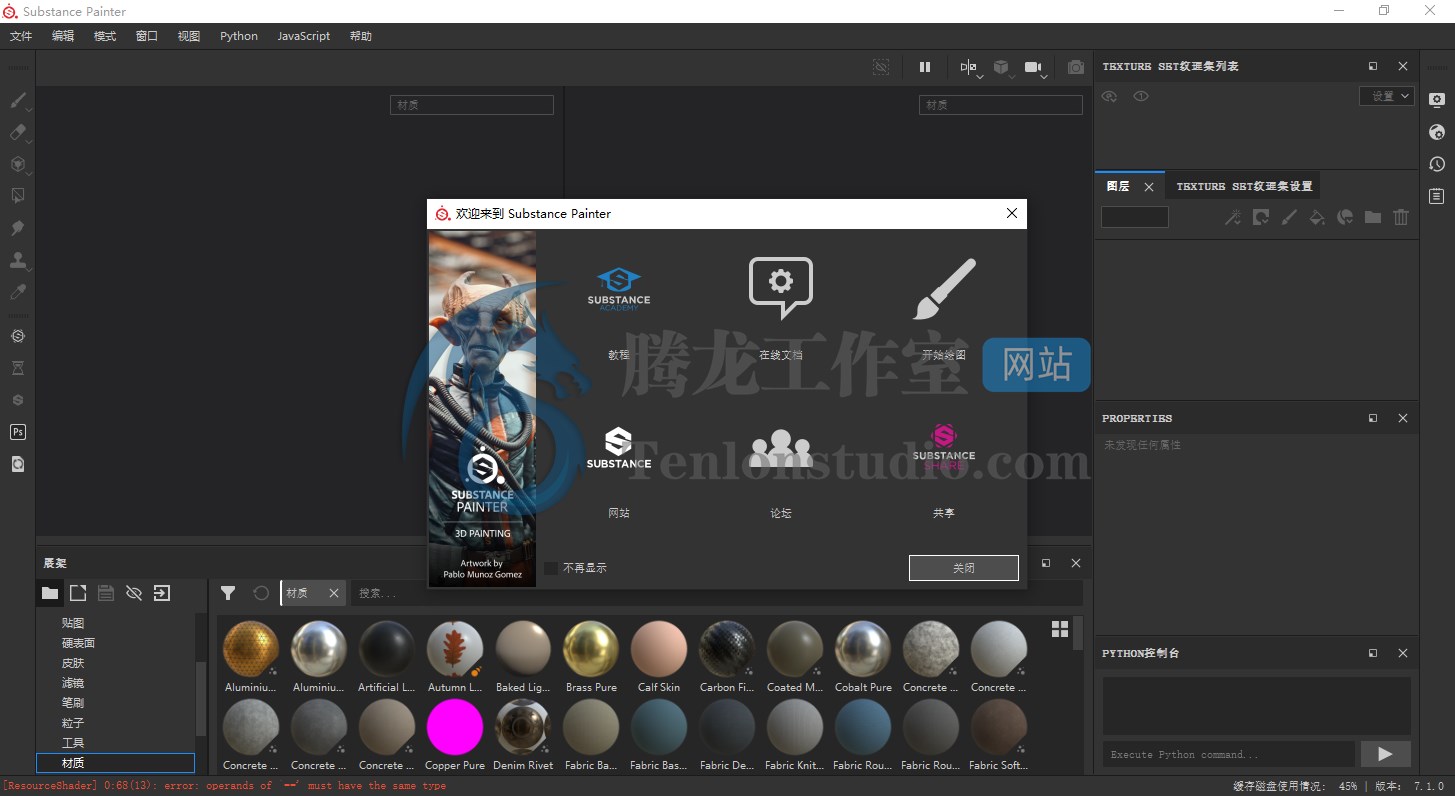Run the Python command with play button
1455x796 pixels.
pyautogui.click(x=1386, y=754)
